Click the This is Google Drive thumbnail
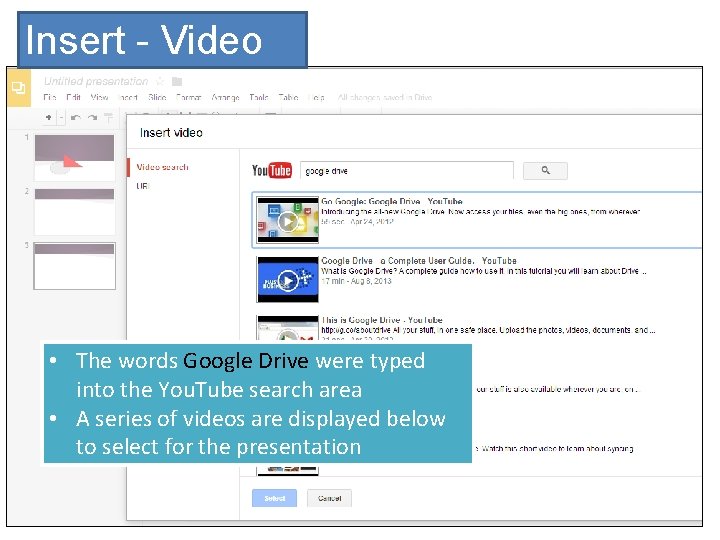 tap(288, 328)
